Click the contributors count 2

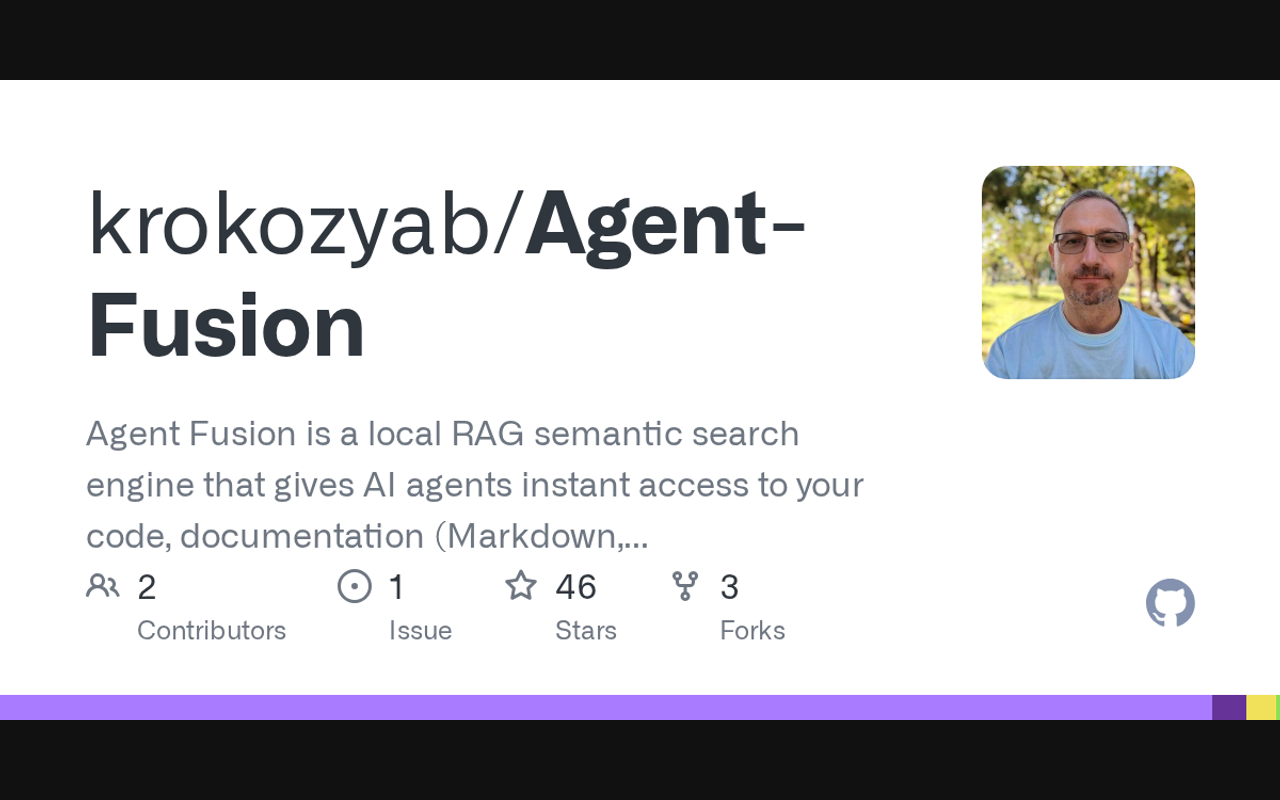(x=147, y=587)
